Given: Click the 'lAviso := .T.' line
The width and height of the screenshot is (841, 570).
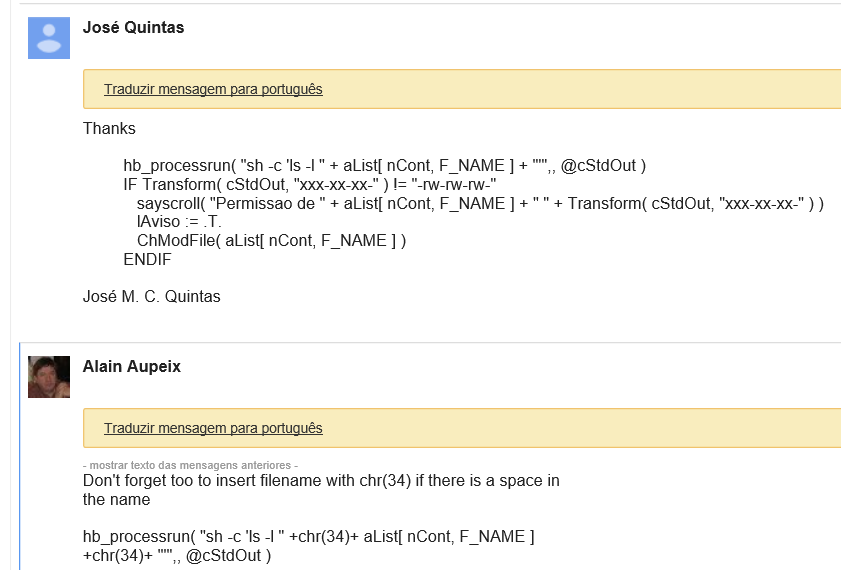Looking at the screenshot, I should pyautogui.click(x=179, y=222).
